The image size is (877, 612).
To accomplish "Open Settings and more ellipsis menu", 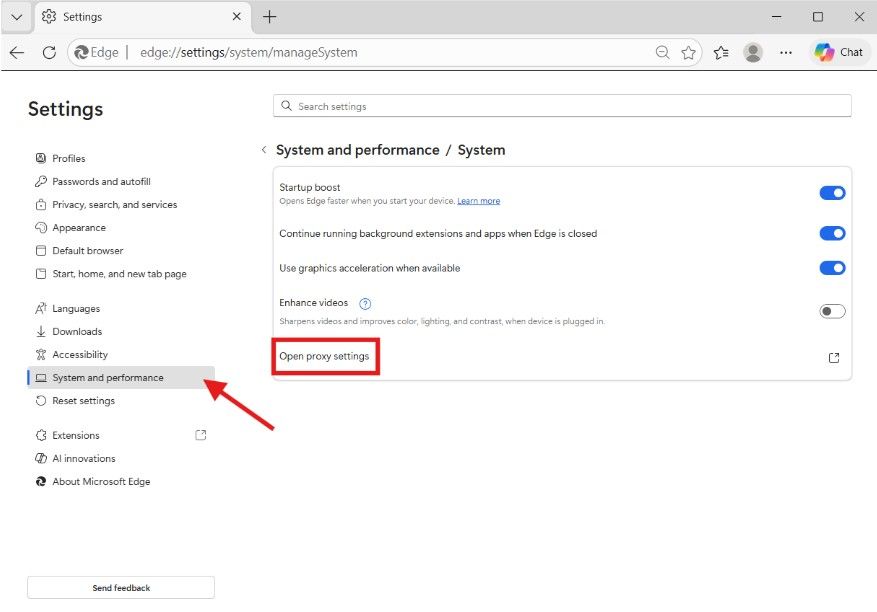I will [x=786, y=53].
